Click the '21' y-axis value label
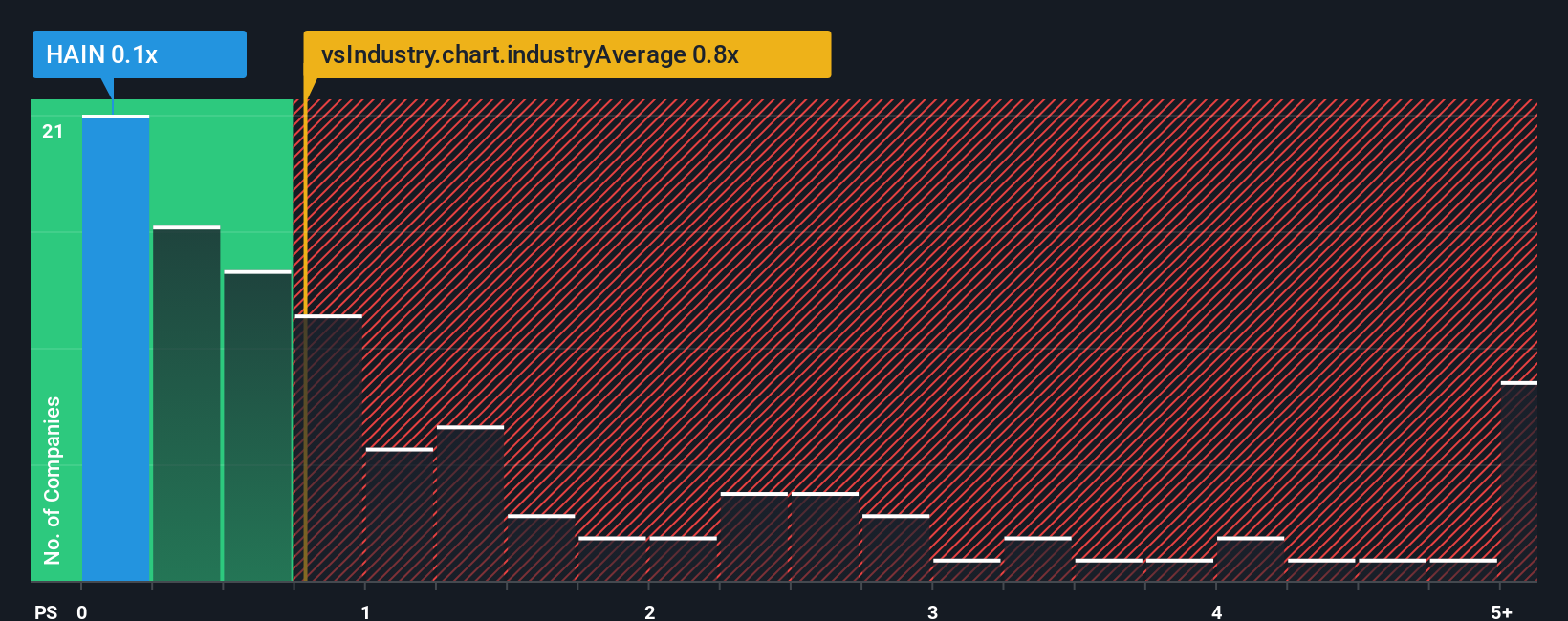The height and width of the screenshot is (621, 1568). tap(53, 132)
